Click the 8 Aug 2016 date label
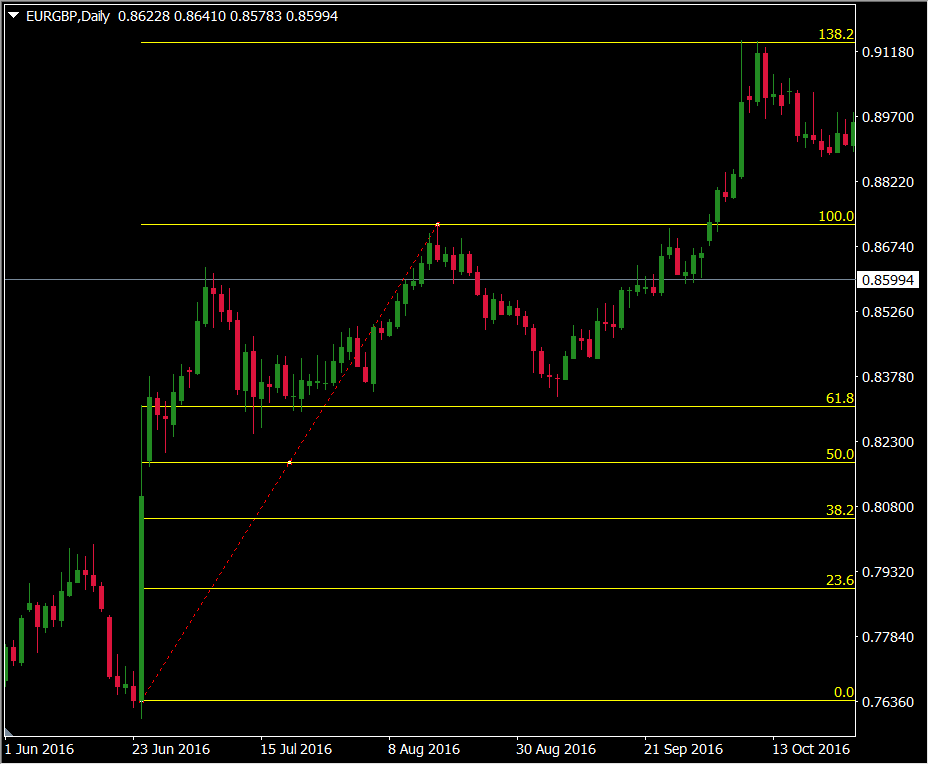Screen dimensions: 929x765 click(424, 750)
